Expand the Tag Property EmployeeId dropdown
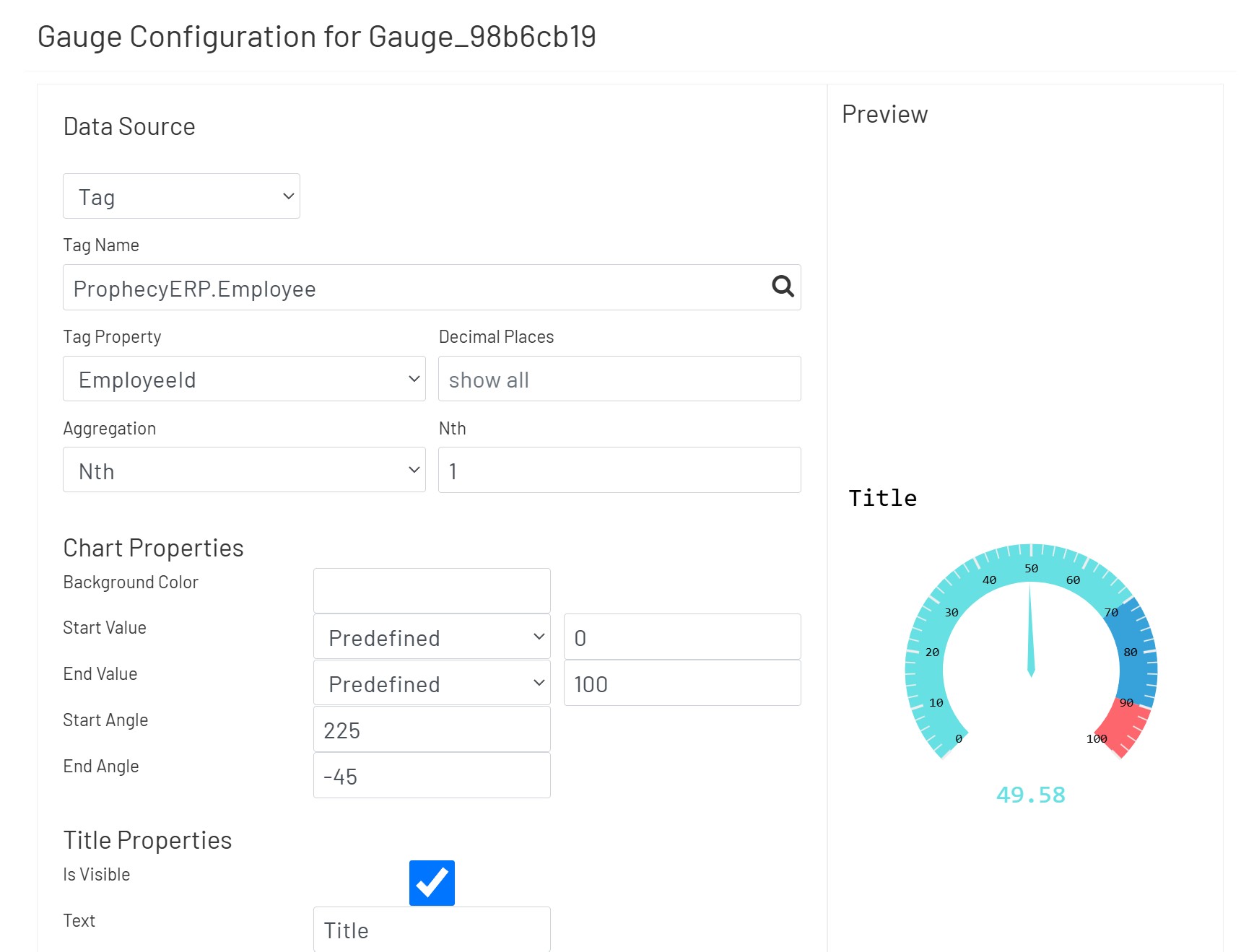Image resolution: width=1254 pixels, height=952 pixels. click(244, 379)
